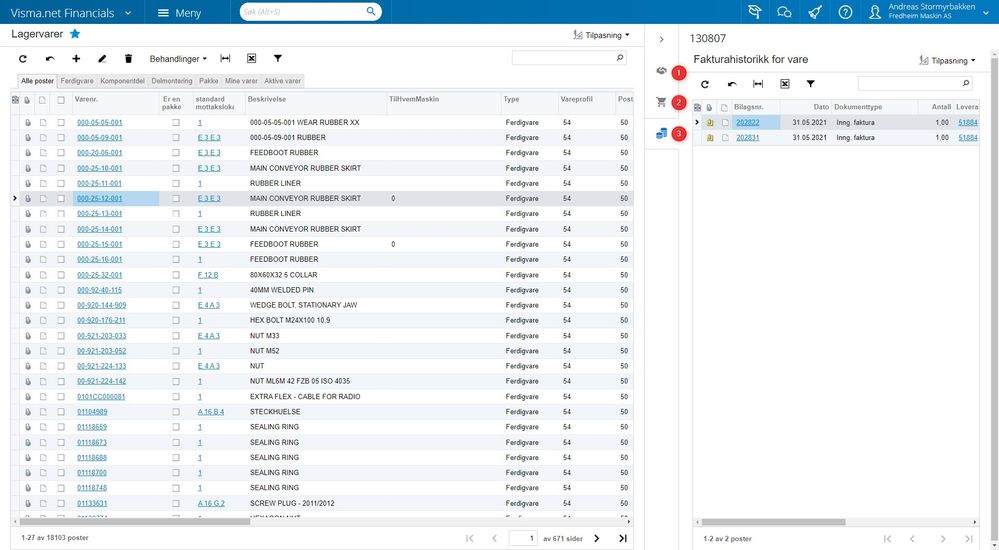The image size is (999, 550).
Task: Tick 'Er en pakke' for 01118659
Action: pos(176,427)
